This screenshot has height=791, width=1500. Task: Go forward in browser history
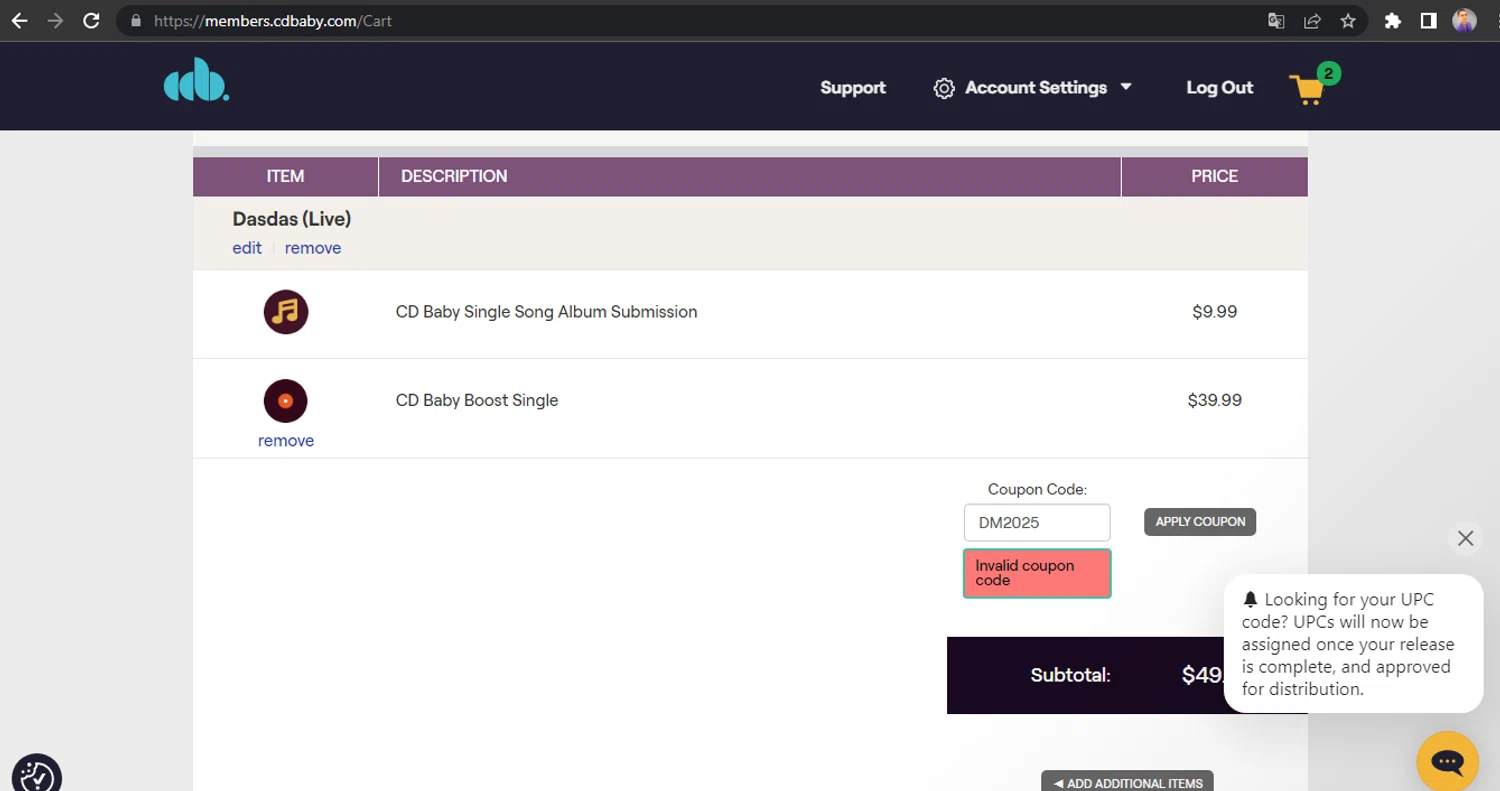tap(55, 20)
